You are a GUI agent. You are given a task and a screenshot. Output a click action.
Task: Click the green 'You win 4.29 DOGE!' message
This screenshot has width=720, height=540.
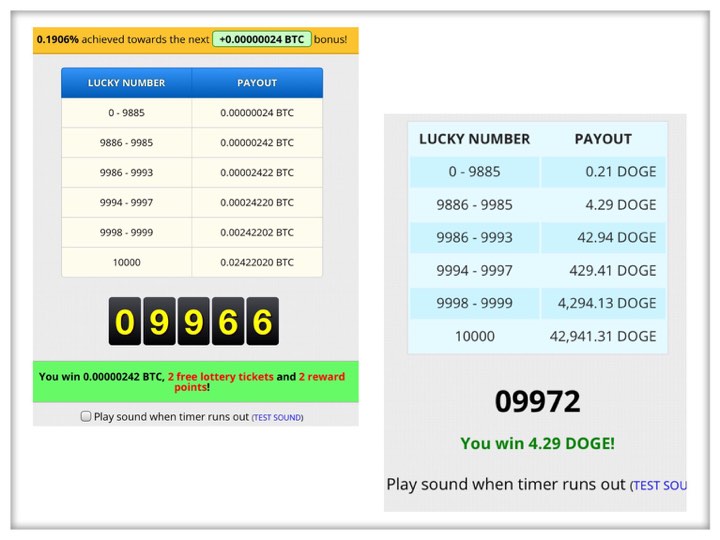click(537, 444)
